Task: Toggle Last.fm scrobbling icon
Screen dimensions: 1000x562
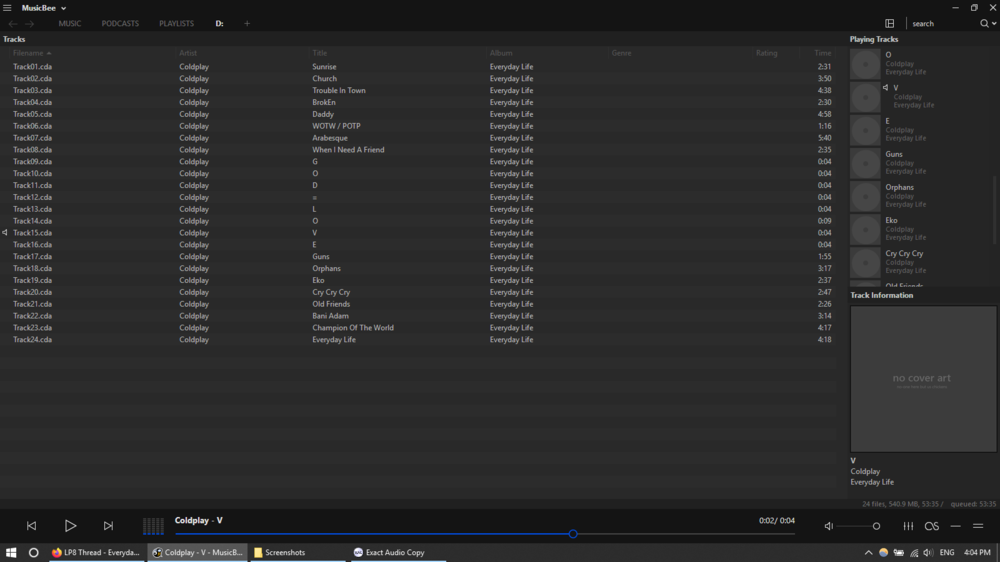Action: [x=932, y=526]
